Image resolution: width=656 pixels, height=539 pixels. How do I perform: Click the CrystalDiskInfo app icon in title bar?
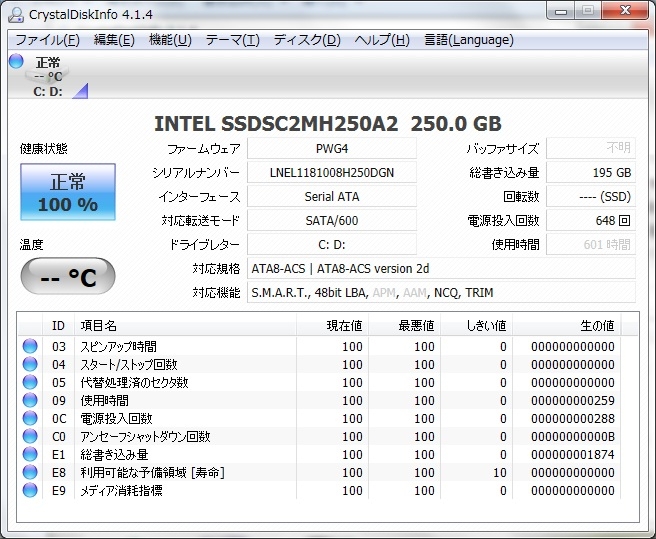click(x=14, y=12)
